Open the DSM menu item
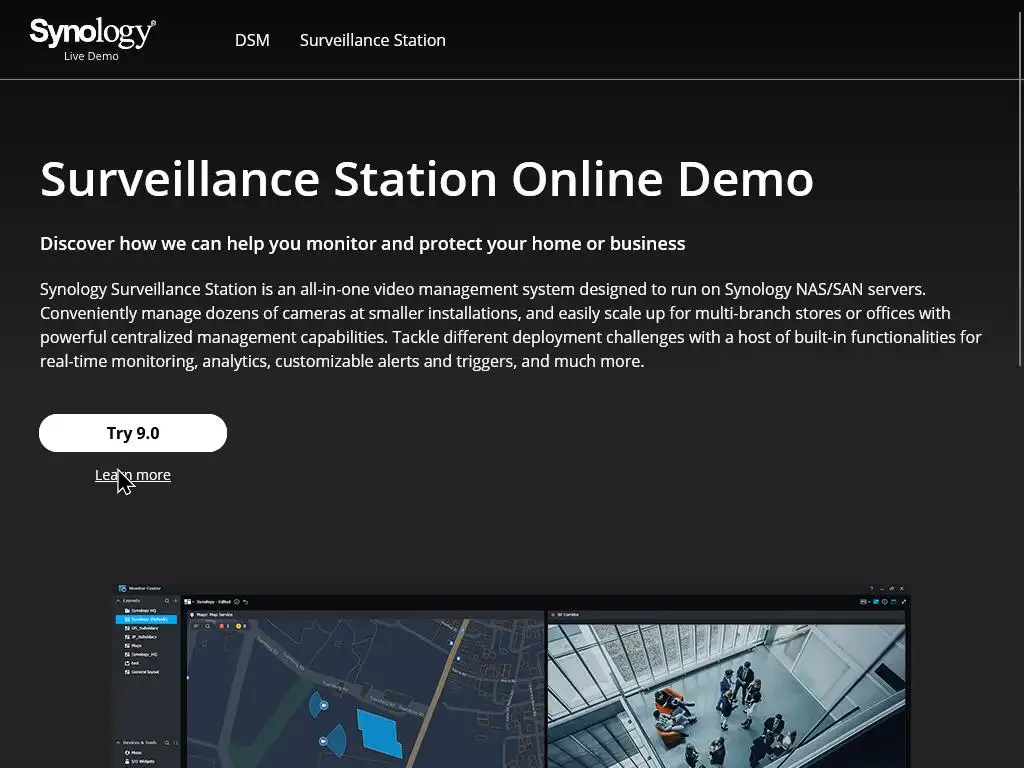1024x768 pixels. point(252,40)
